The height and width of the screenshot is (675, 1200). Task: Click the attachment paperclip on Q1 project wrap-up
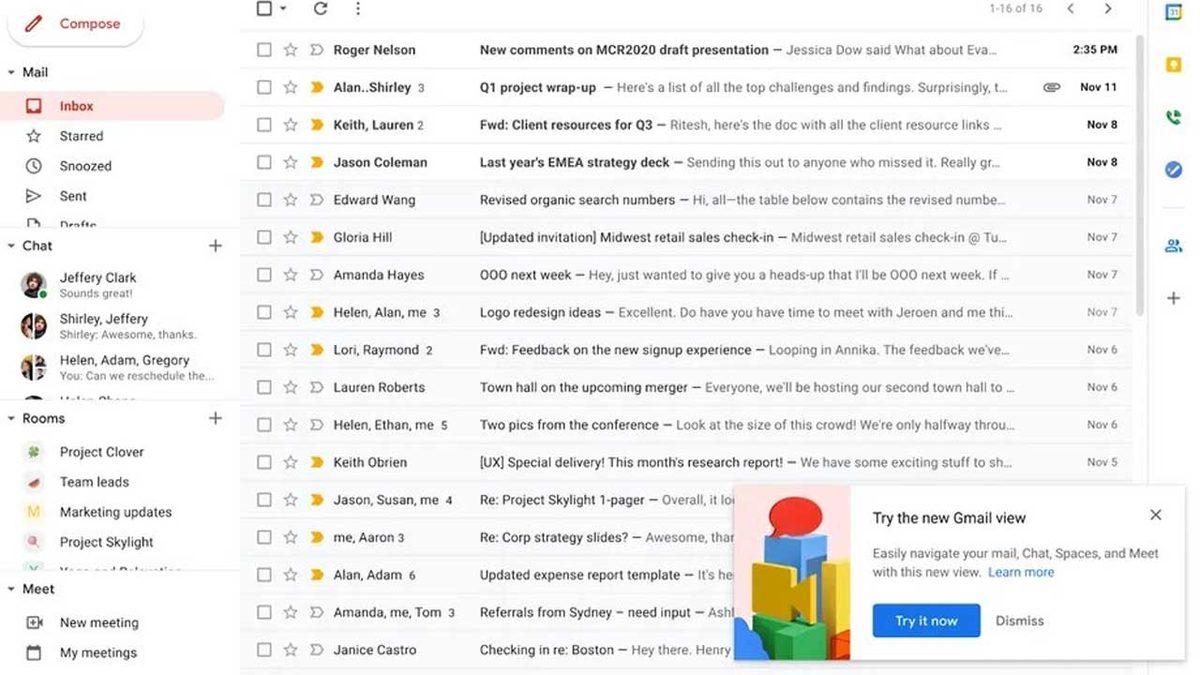(x=1051, y=87)
